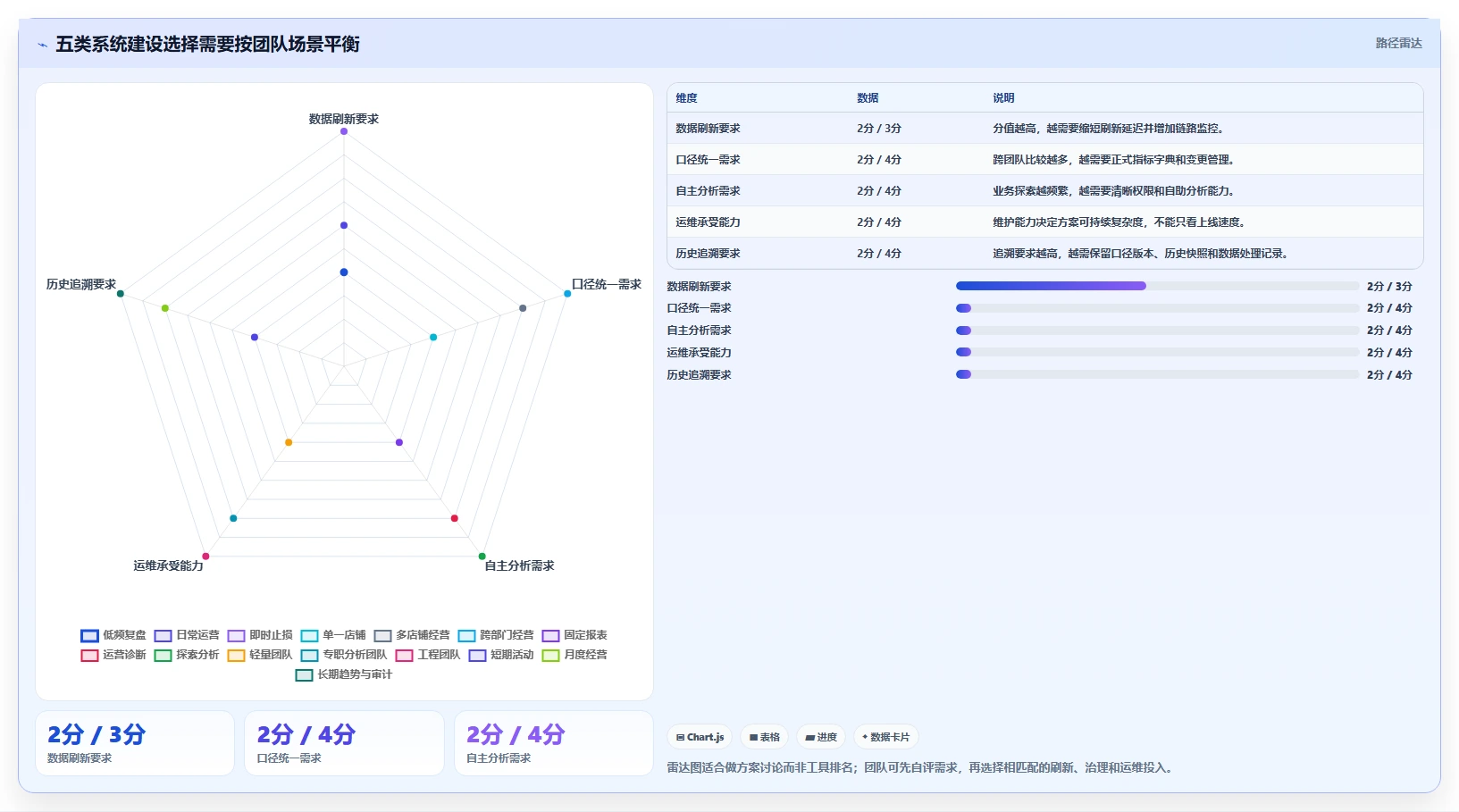
Task: Select the 自主分析需求 table row name
Action: pos(708,191)
